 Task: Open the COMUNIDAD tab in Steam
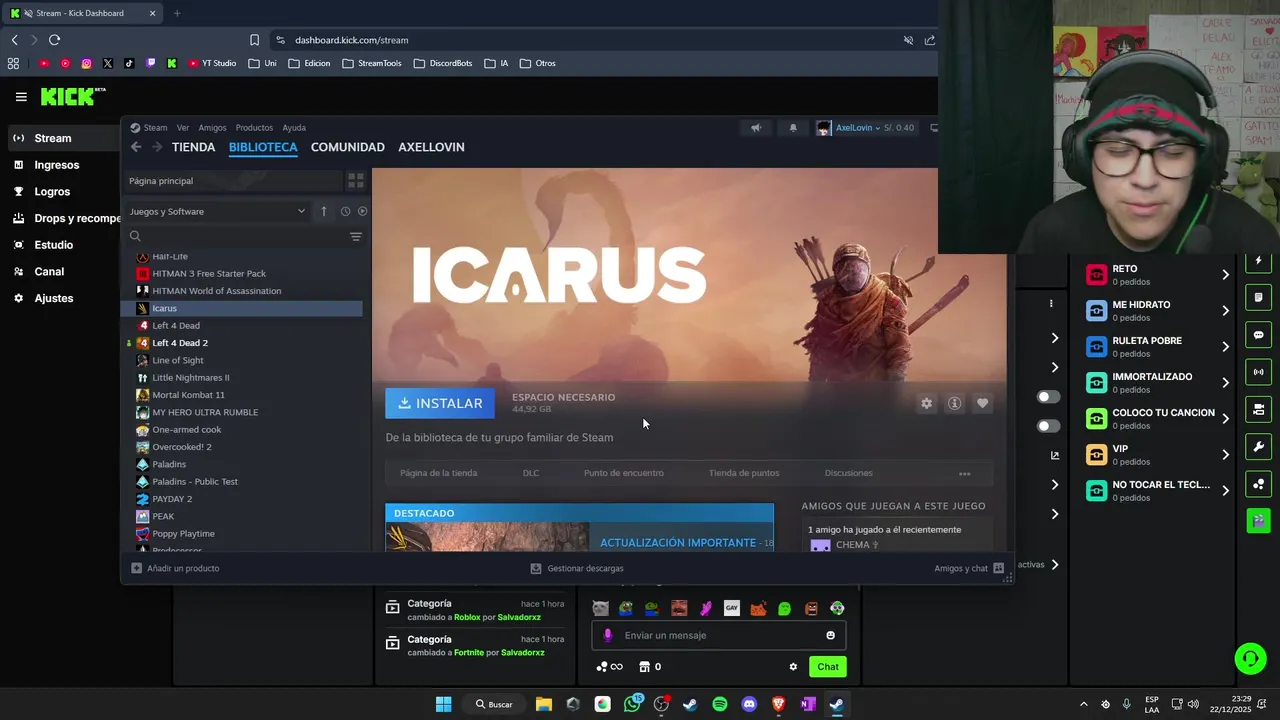347,147
